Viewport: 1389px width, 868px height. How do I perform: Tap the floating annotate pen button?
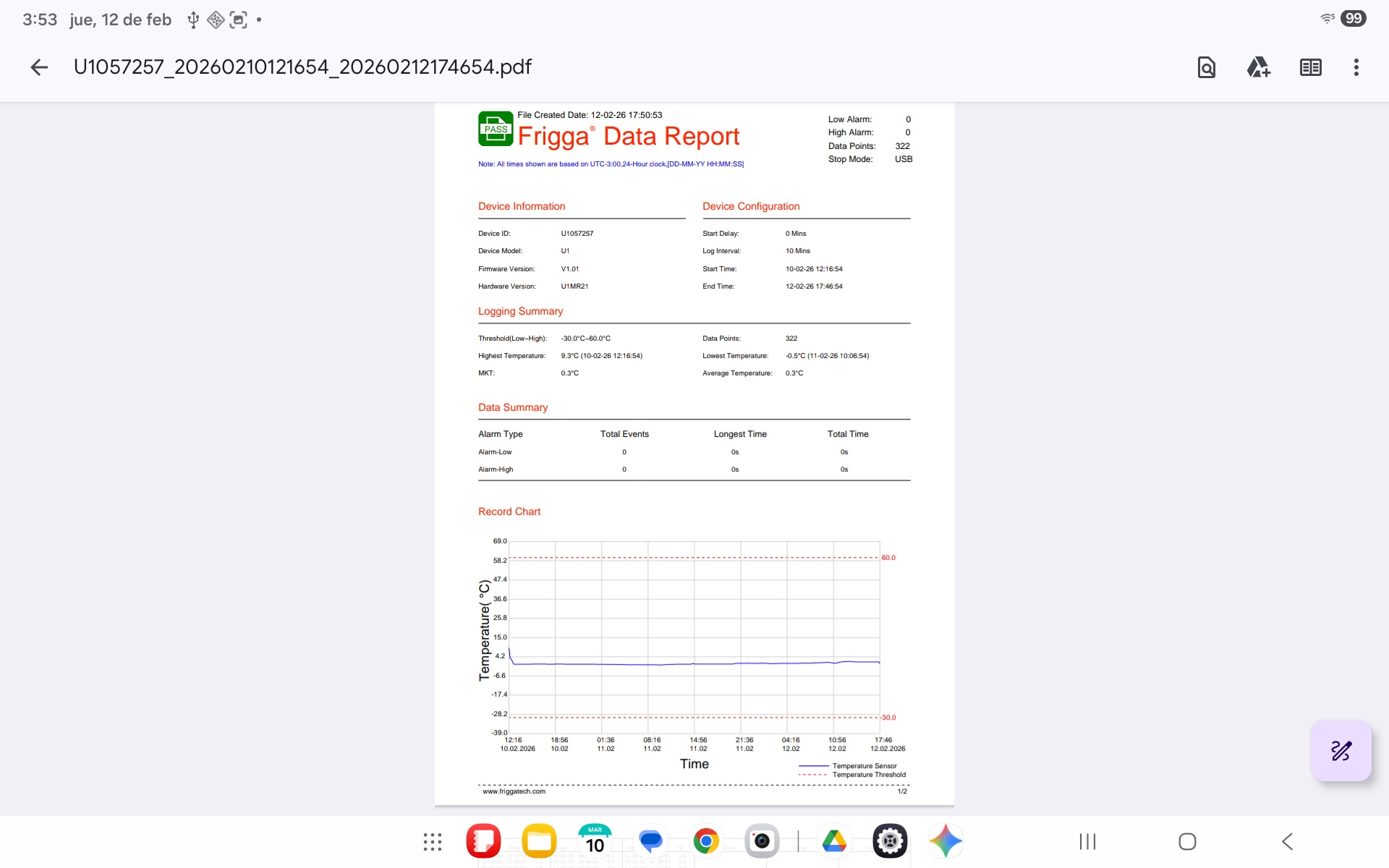click(1341, 750)
